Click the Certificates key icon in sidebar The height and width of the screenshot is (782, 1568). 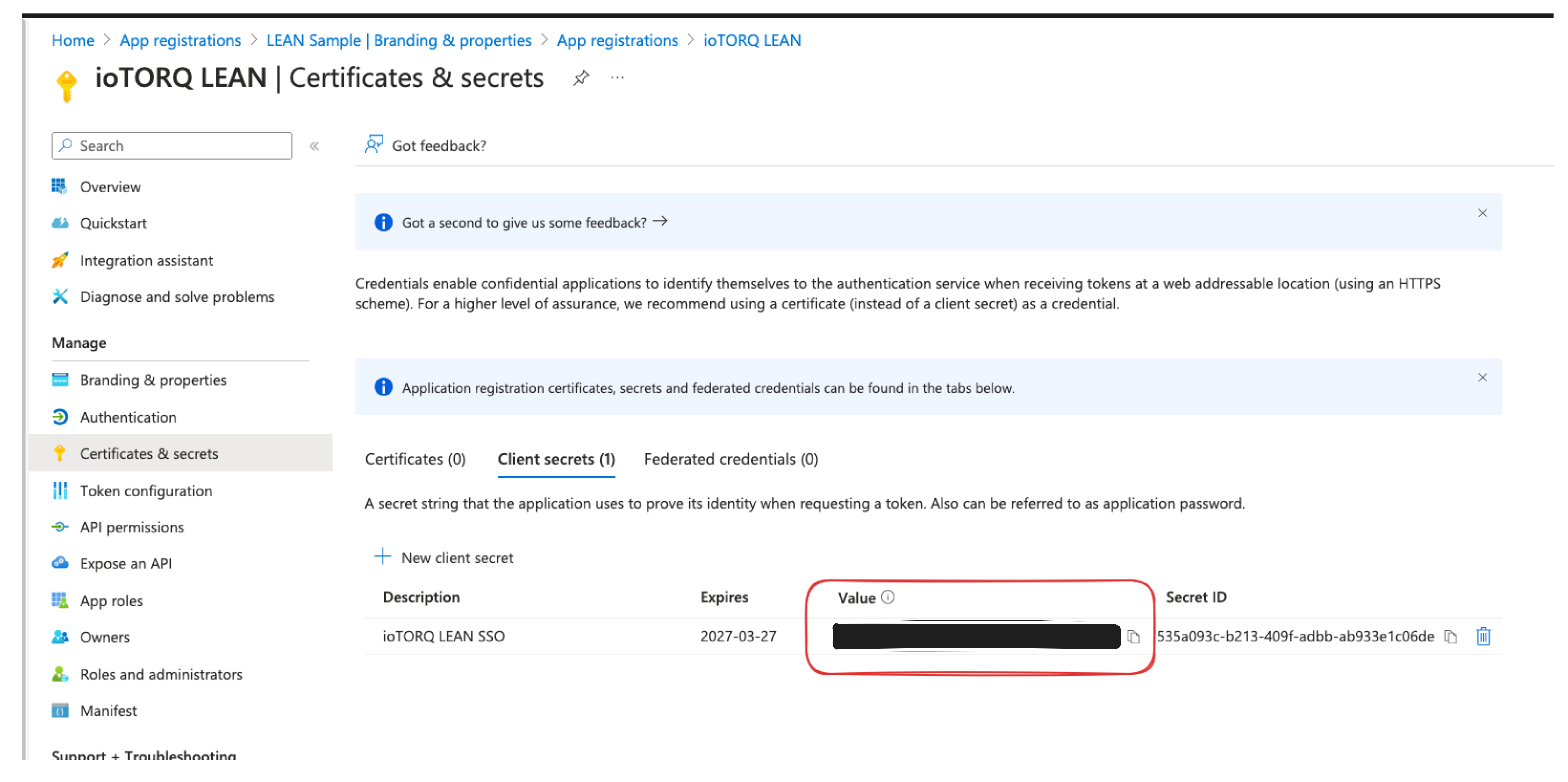pos(60,453)
